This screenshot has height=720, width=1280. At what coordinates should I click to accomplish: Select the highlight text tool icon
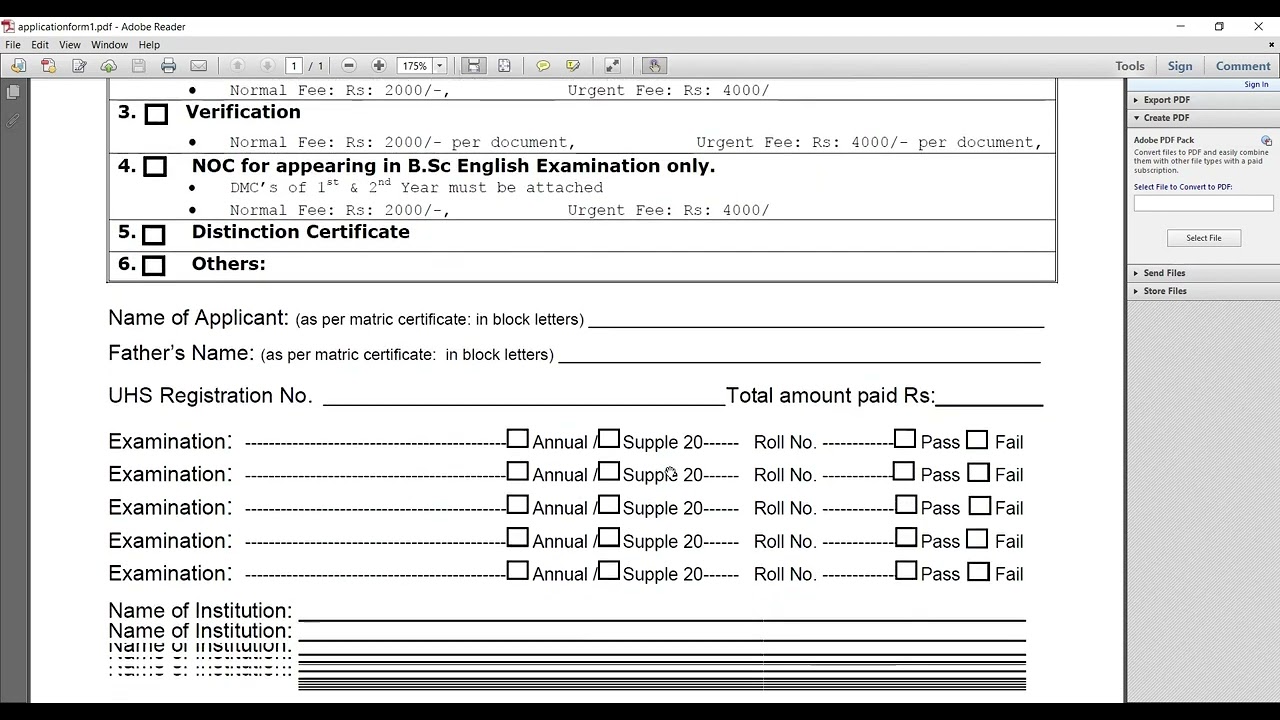(x=573, y=66)
